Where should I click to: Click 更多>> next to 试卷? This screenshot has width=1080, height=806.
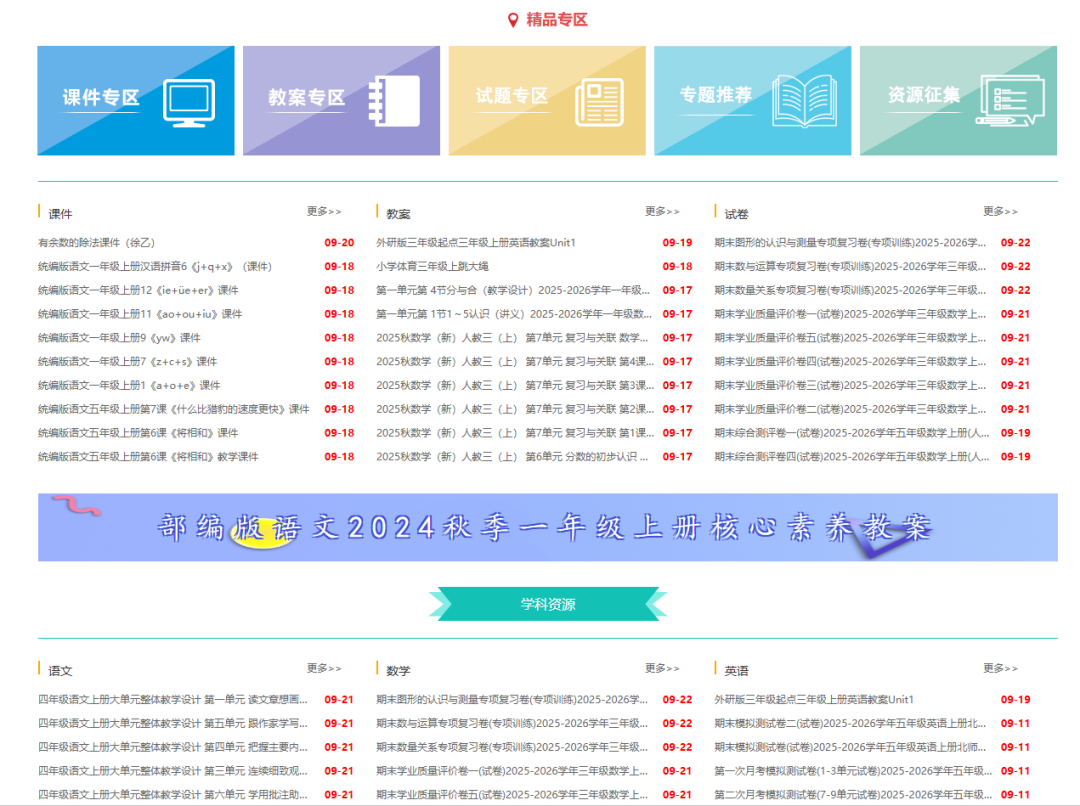(x=1001, y=209)
